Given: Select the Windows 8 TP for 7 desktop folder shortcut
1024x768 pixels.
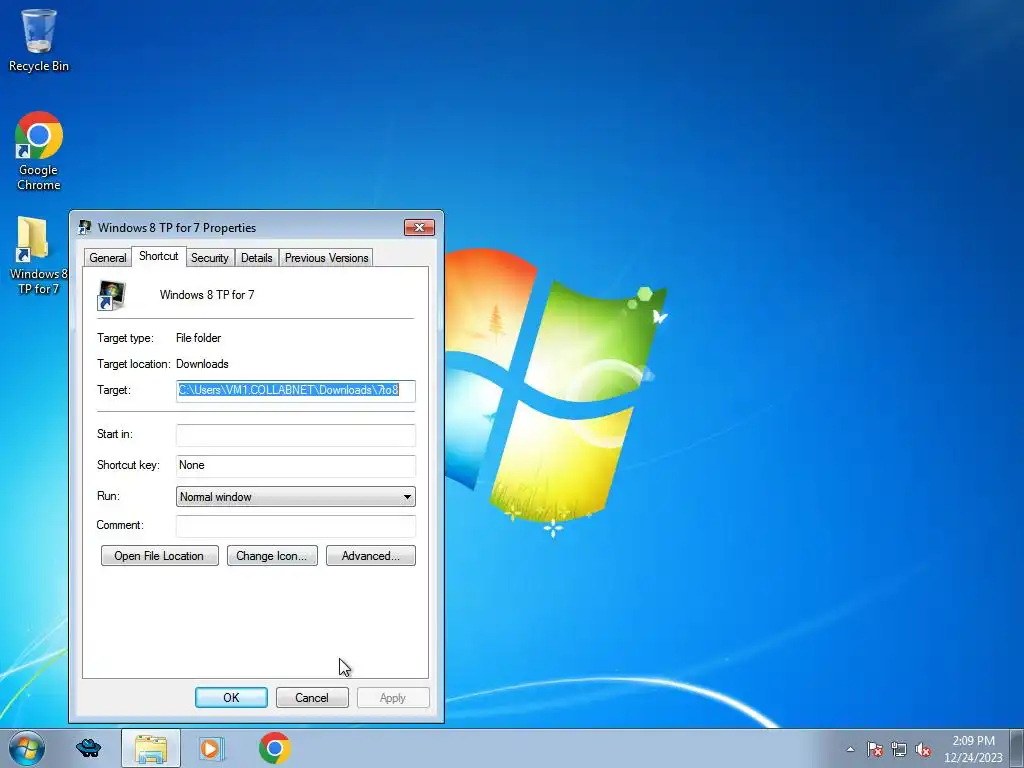Looking at the screenshot, I should pos(38,255).
